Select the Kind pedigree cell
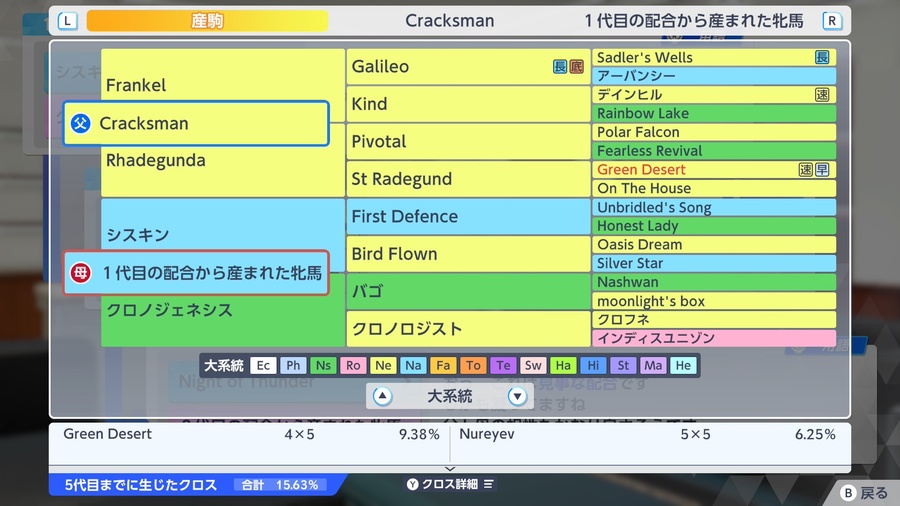The height and width of the screenshot is (506, 900). [468, 104]
